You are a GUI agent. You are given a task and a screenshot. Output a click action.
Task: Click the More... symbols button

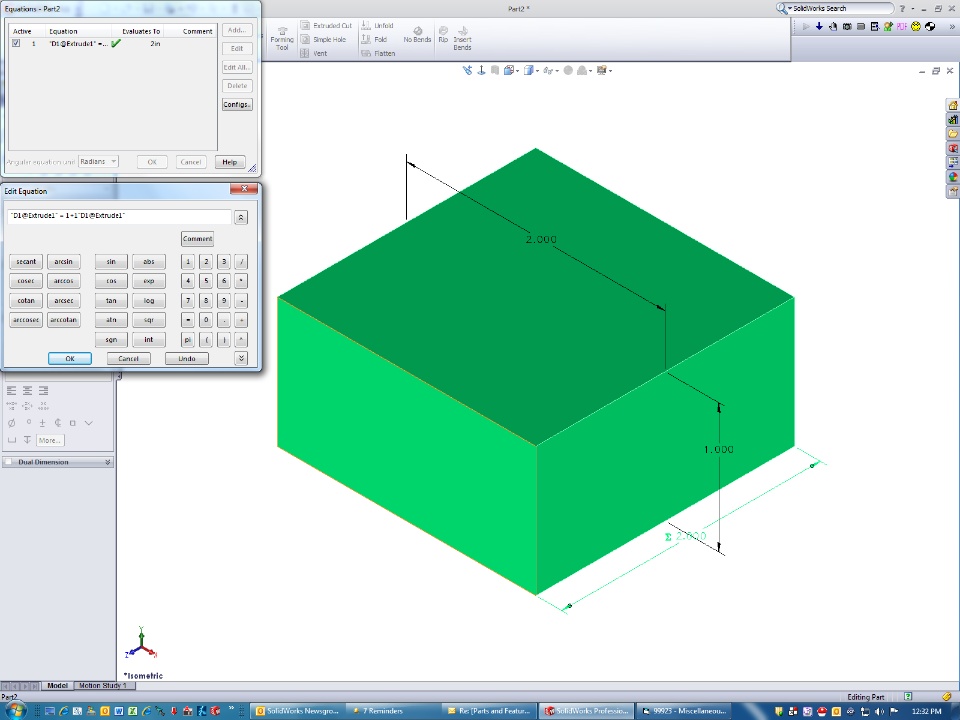click(50, 440)
